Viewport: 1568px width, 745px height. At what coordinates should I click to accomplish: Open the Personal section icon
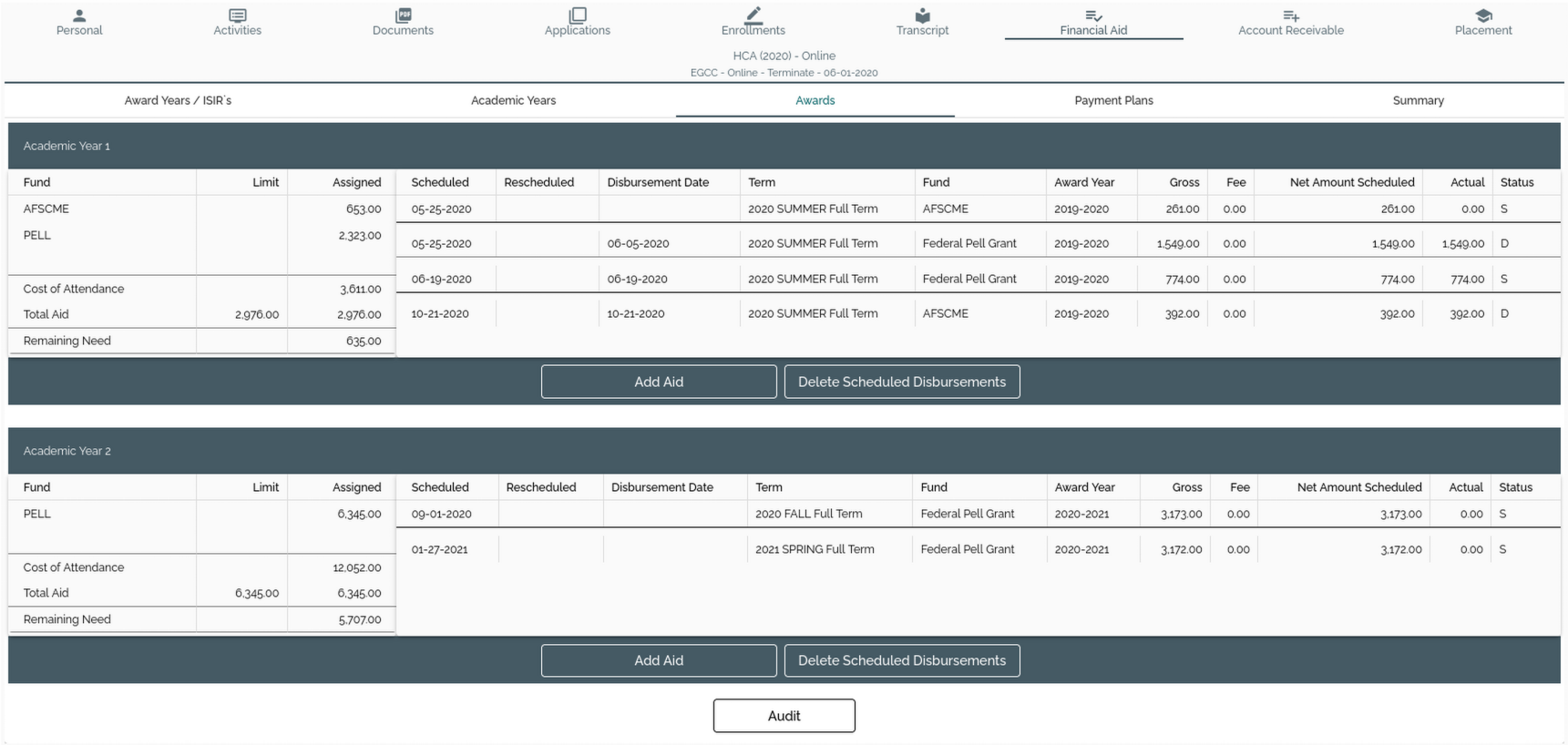click(x=79, y=15)
